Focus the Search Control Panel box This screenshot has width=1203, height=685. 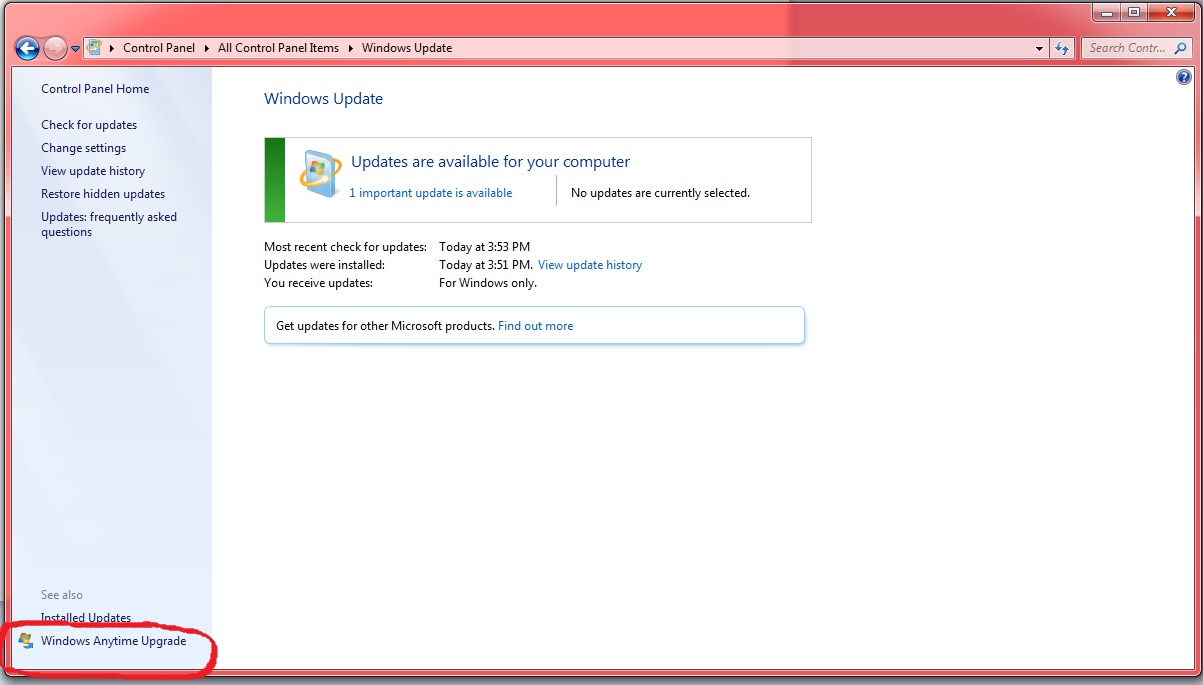click(x=1135, y=48)
